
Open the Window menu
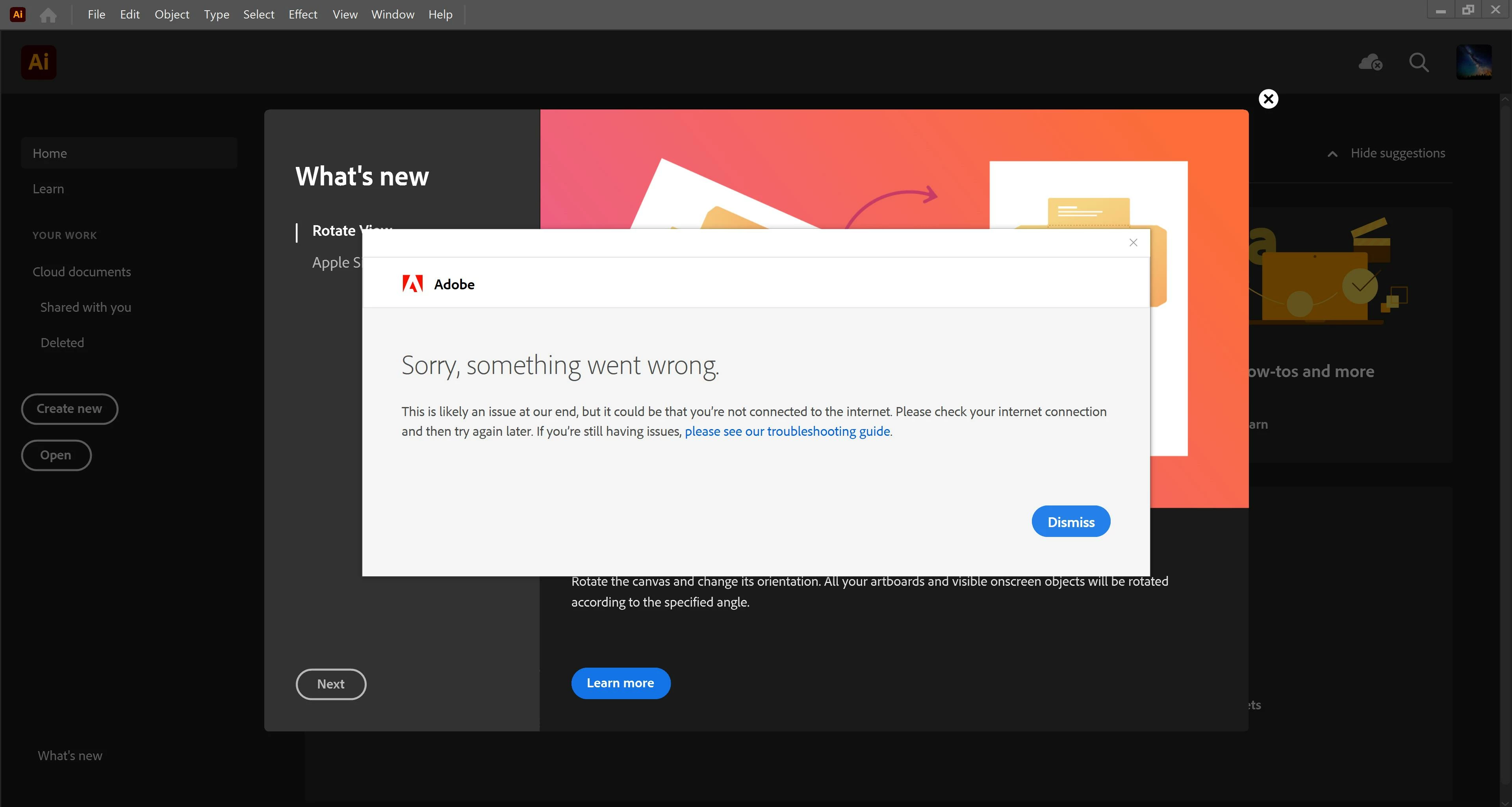point(392,15)
